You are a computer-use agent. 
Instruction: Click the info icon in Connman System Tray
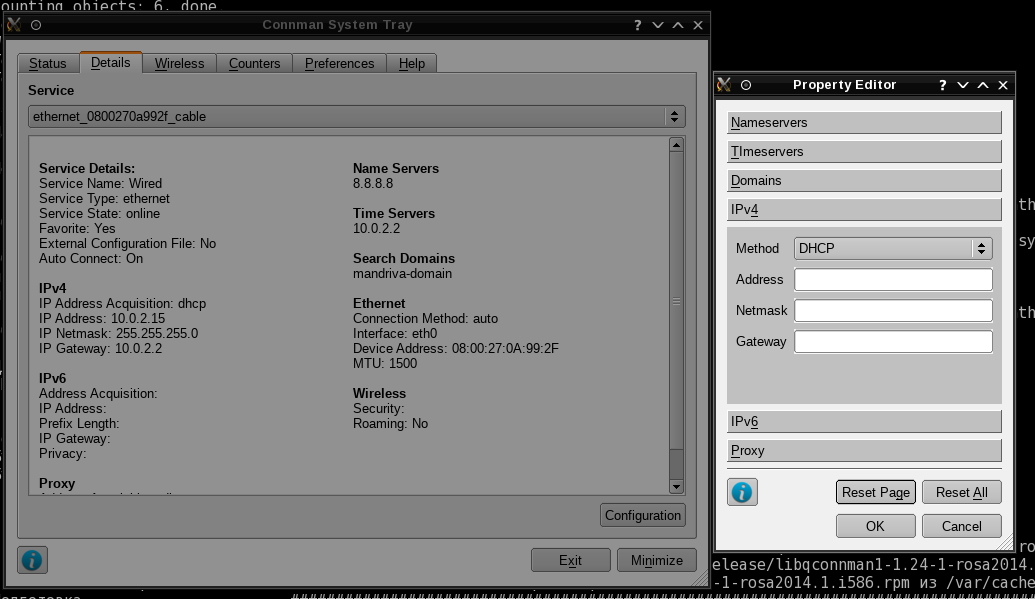tap(32, 560)
